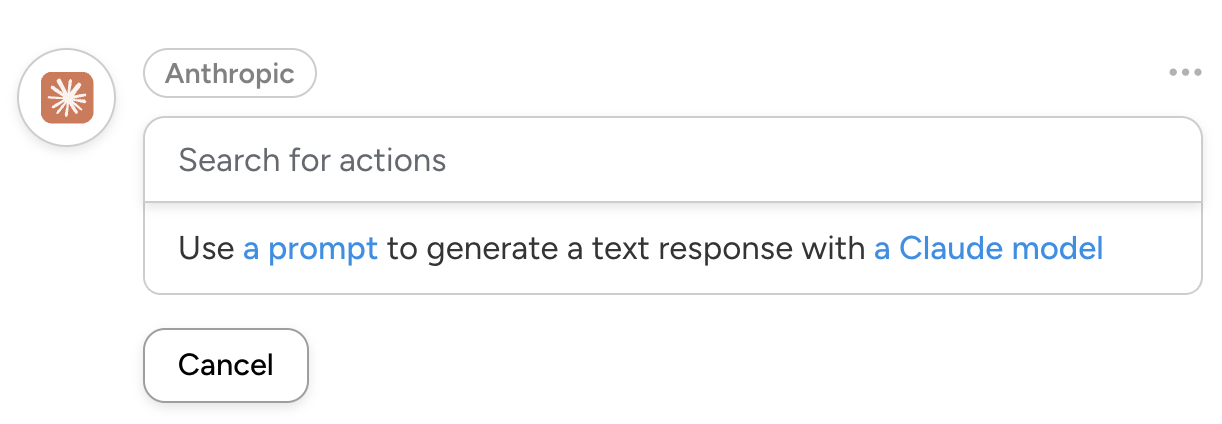Expand the ellipsis menu beside Anthropic

[x=1184, y=72]
